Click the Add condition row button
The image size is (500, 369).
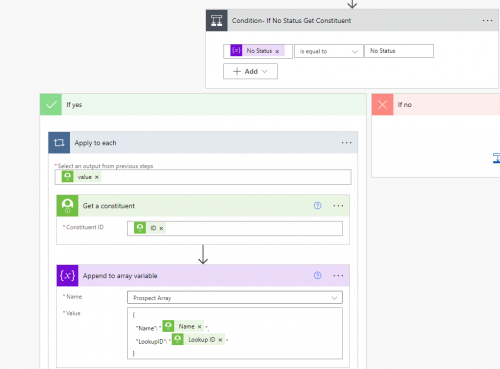pos(250,71)
